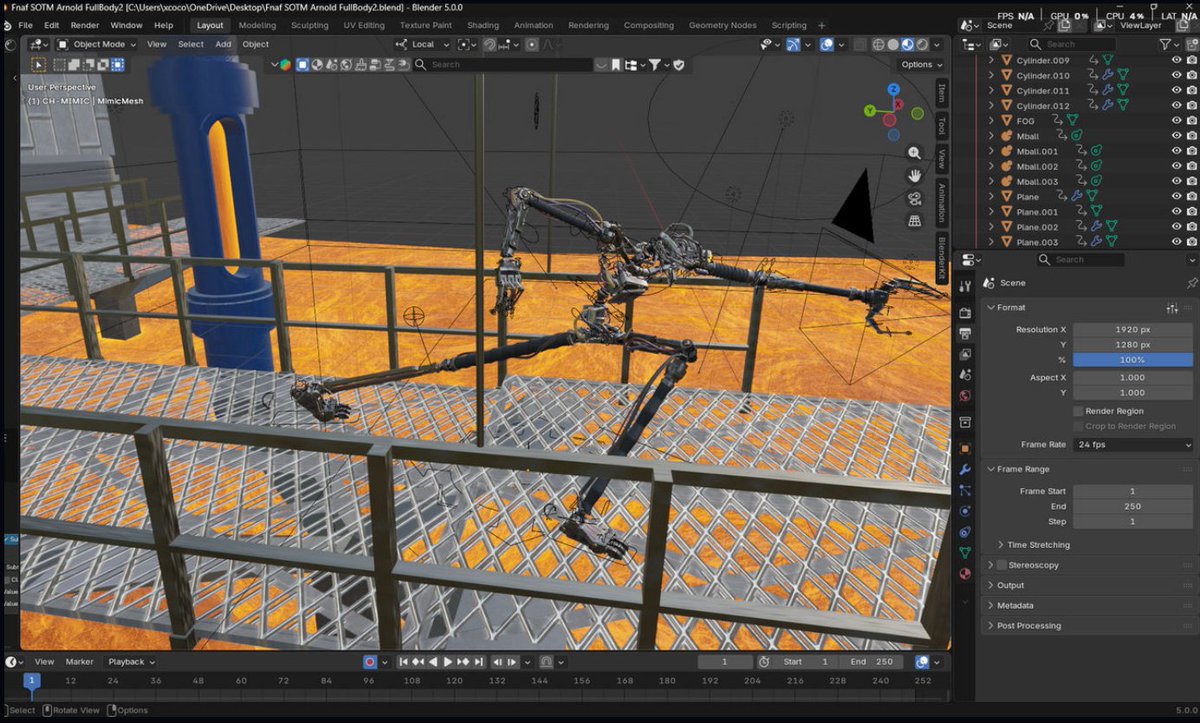Open the Format panel presets icon
This screenshot has width=1200, height=723.
point(1172,307)
